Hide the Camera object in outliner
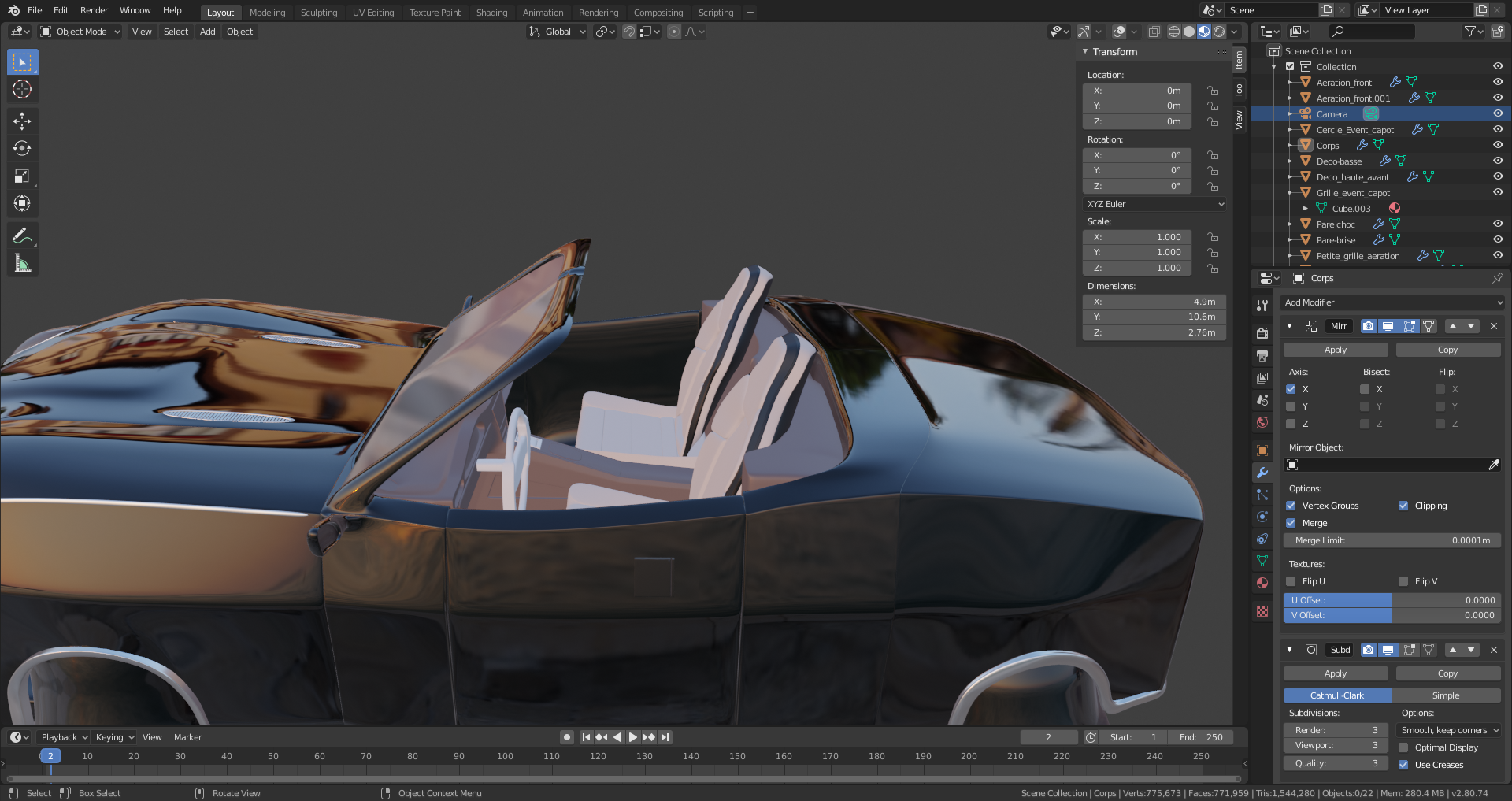Viewport: 1512px width, 801px height. (1498, 113)
